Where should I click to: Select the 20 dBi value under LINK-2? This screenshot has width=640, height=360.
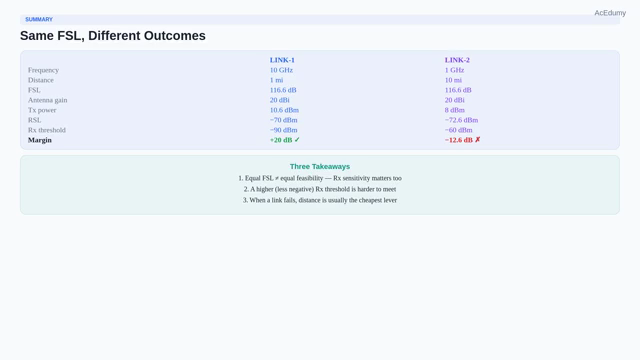(455, 100)
